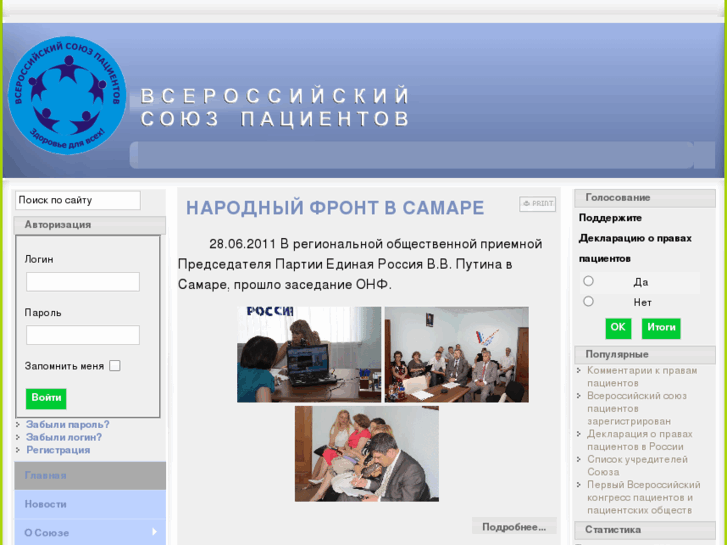Click the PRINT icon button
The height and width of the screenshot is (545, 727).
coord(537,204)
